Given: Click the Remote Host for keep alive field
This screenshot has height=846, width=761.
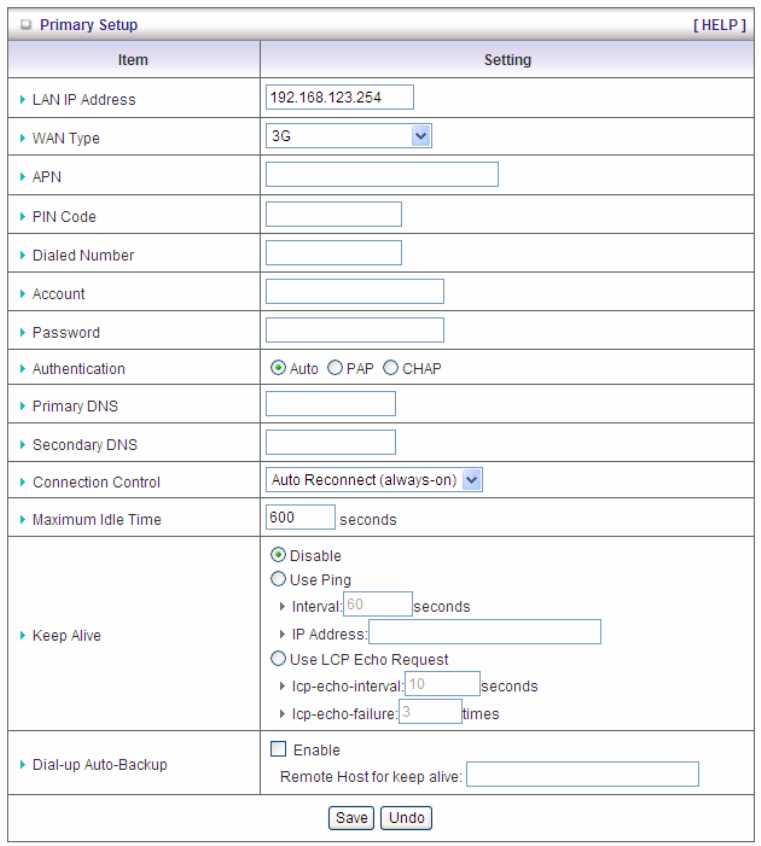Looking at the screenshot, I should click(x=582, y=775).
